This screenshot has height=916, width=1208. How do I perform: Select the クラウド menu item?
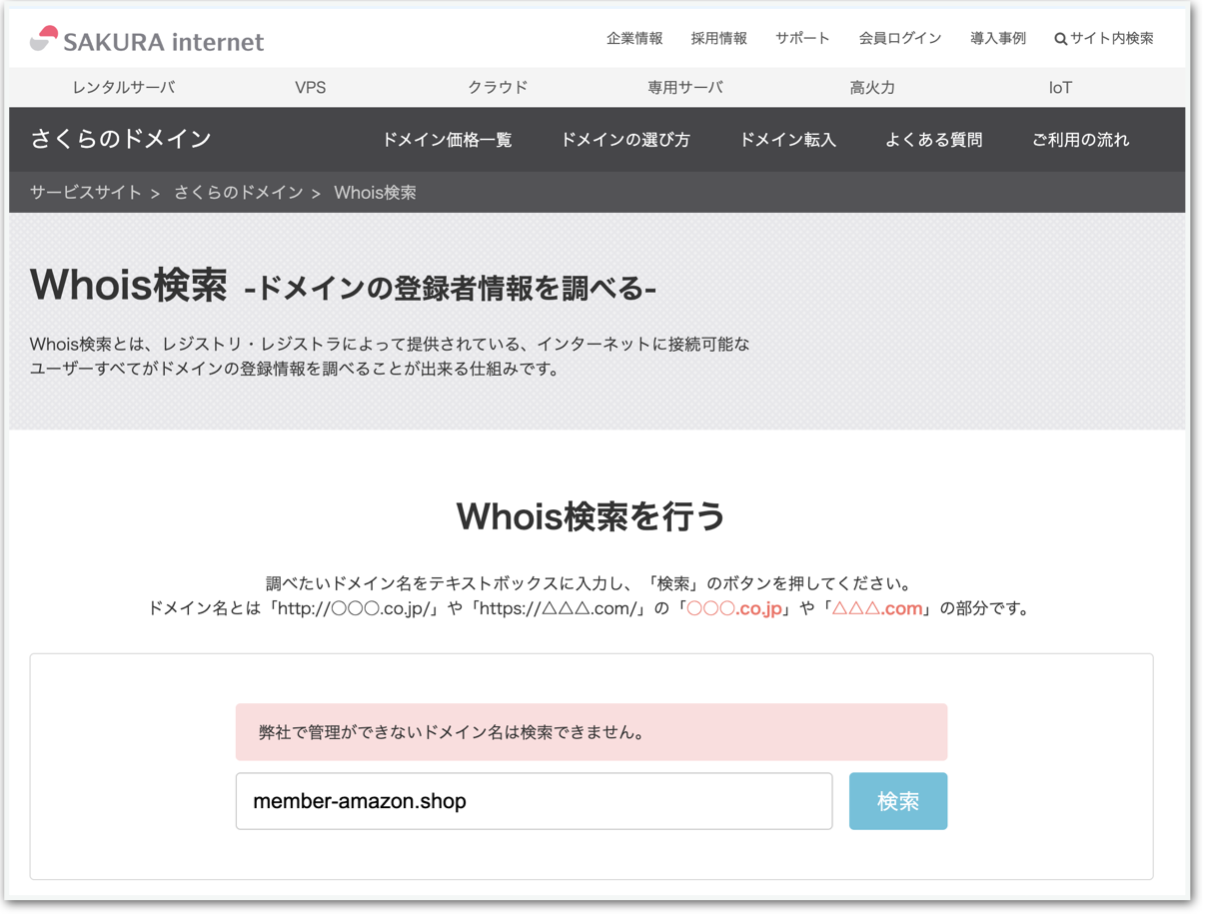[x=497, y=88]
